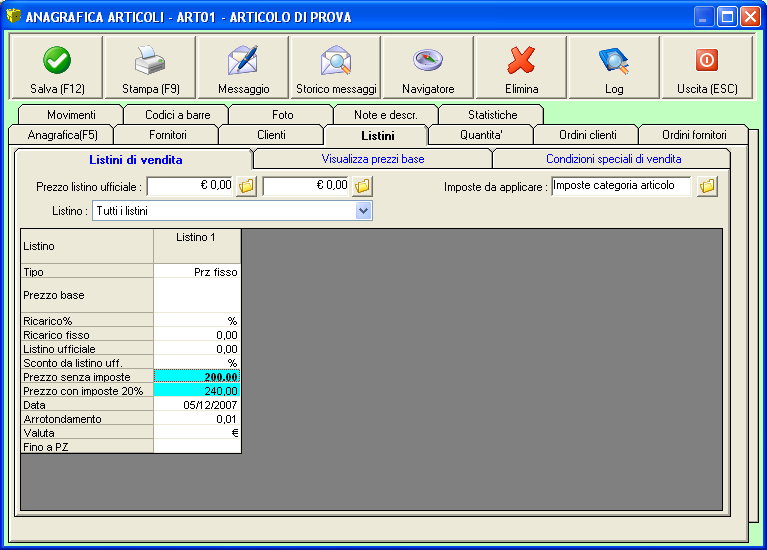Open Storico messaggi toolbar button
The width and height of the screenshot is (767, 550).
336,68
